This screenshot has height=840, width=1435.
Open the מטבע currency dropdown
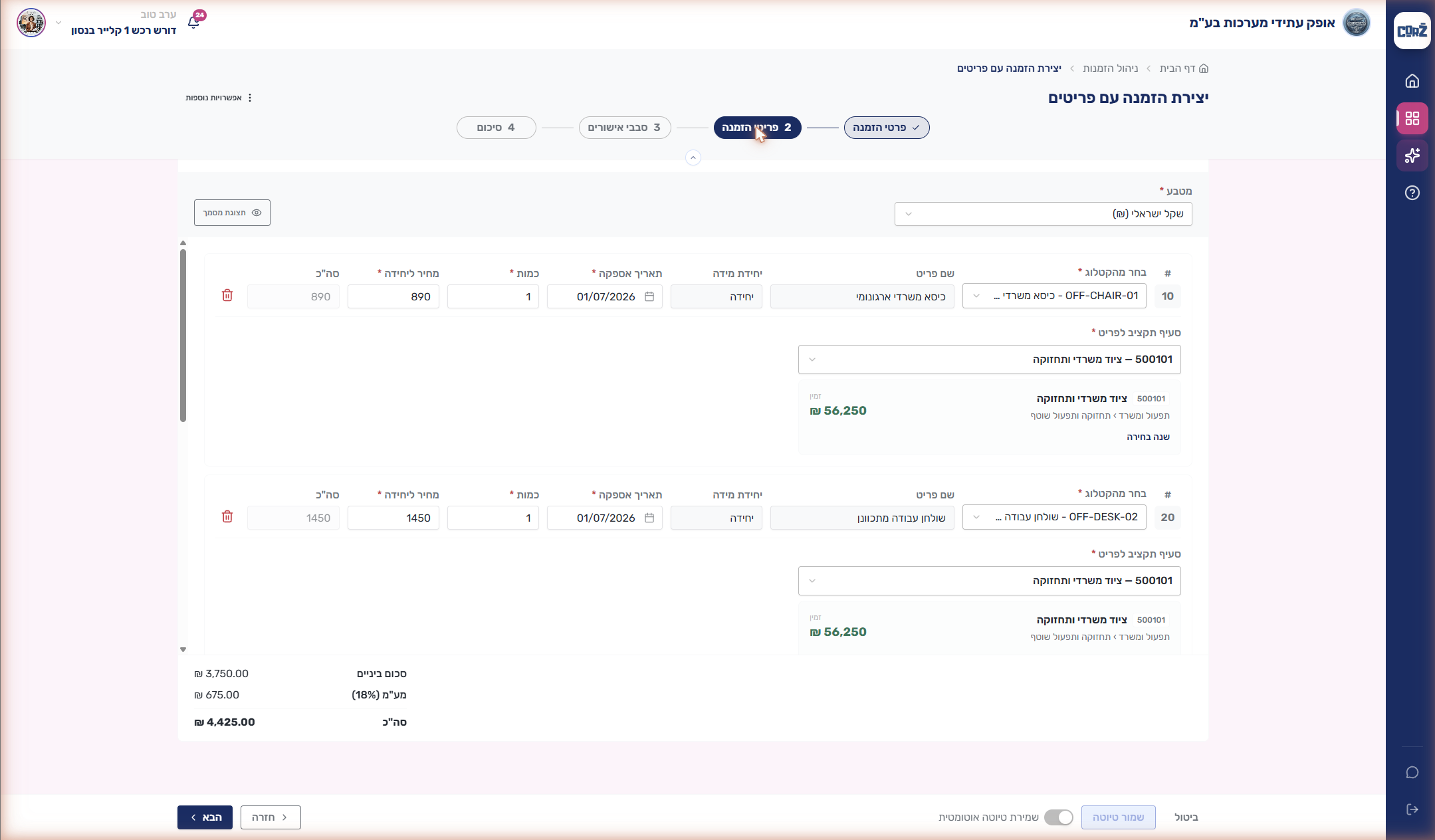(1043, 214)
